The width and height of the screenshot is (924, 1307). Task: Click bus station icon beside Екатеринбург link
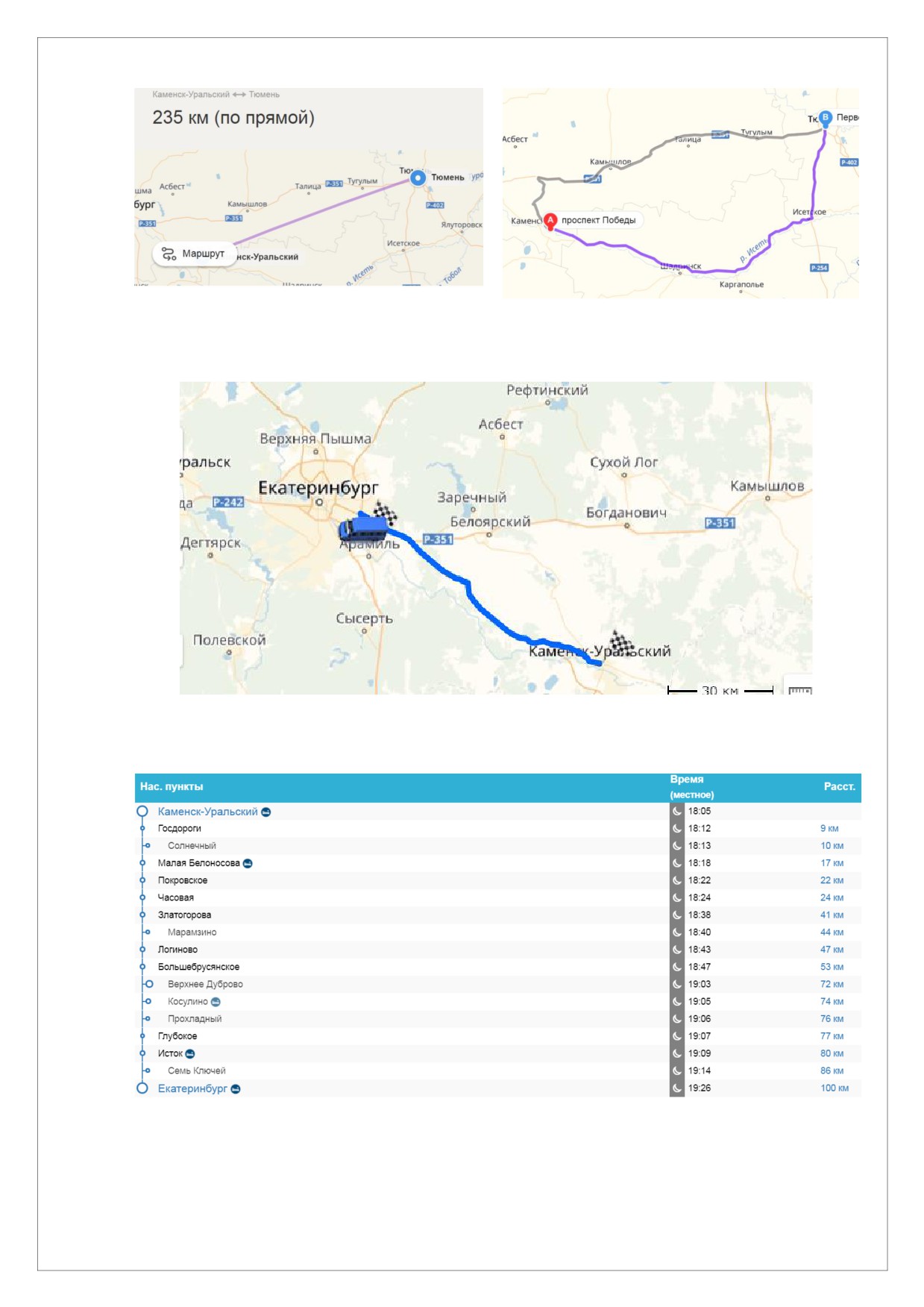pyautogui.click(x=236, y=1089)
